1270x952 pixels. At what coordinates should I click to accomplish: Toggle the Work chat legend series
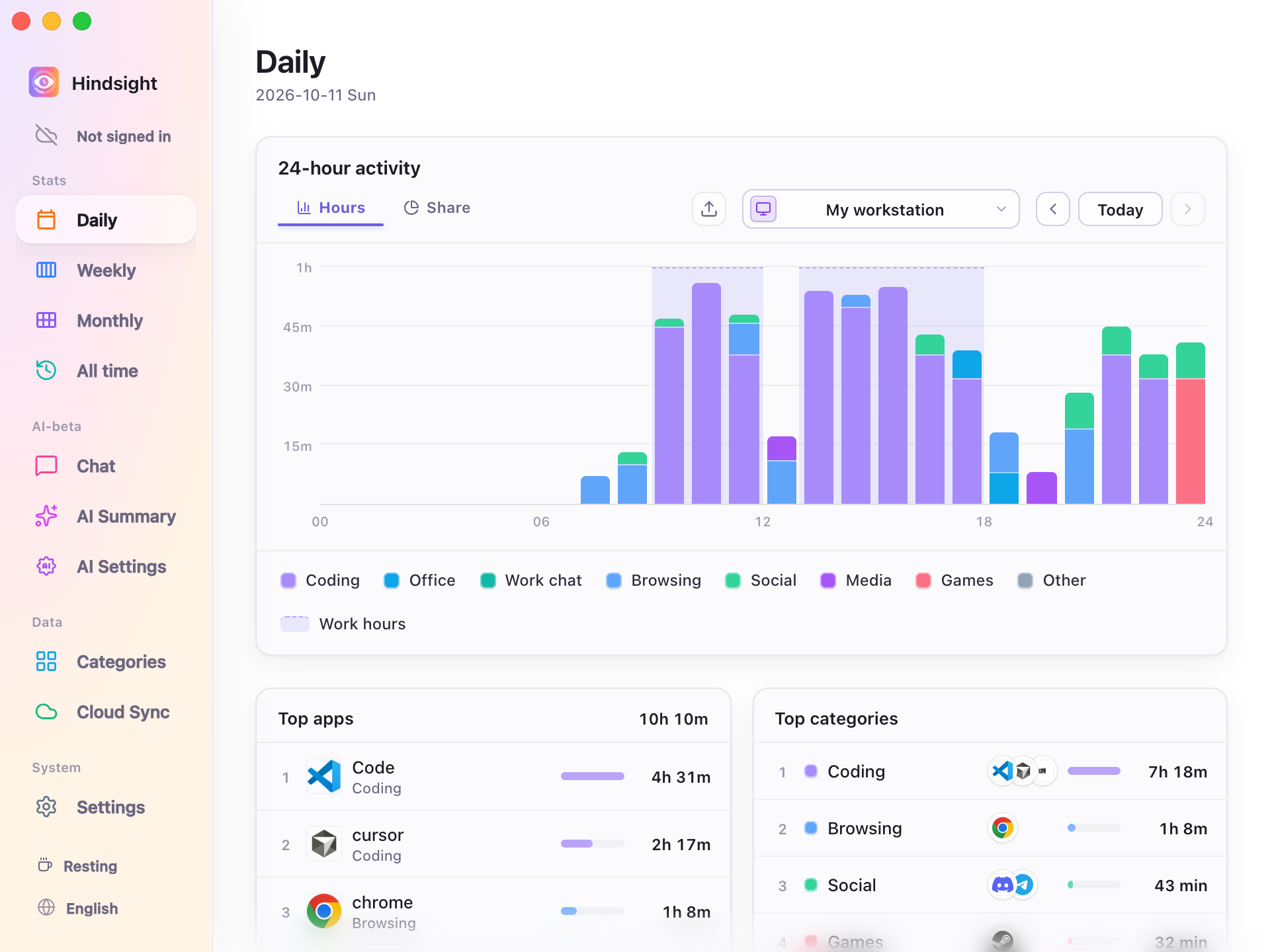point(530,580)
